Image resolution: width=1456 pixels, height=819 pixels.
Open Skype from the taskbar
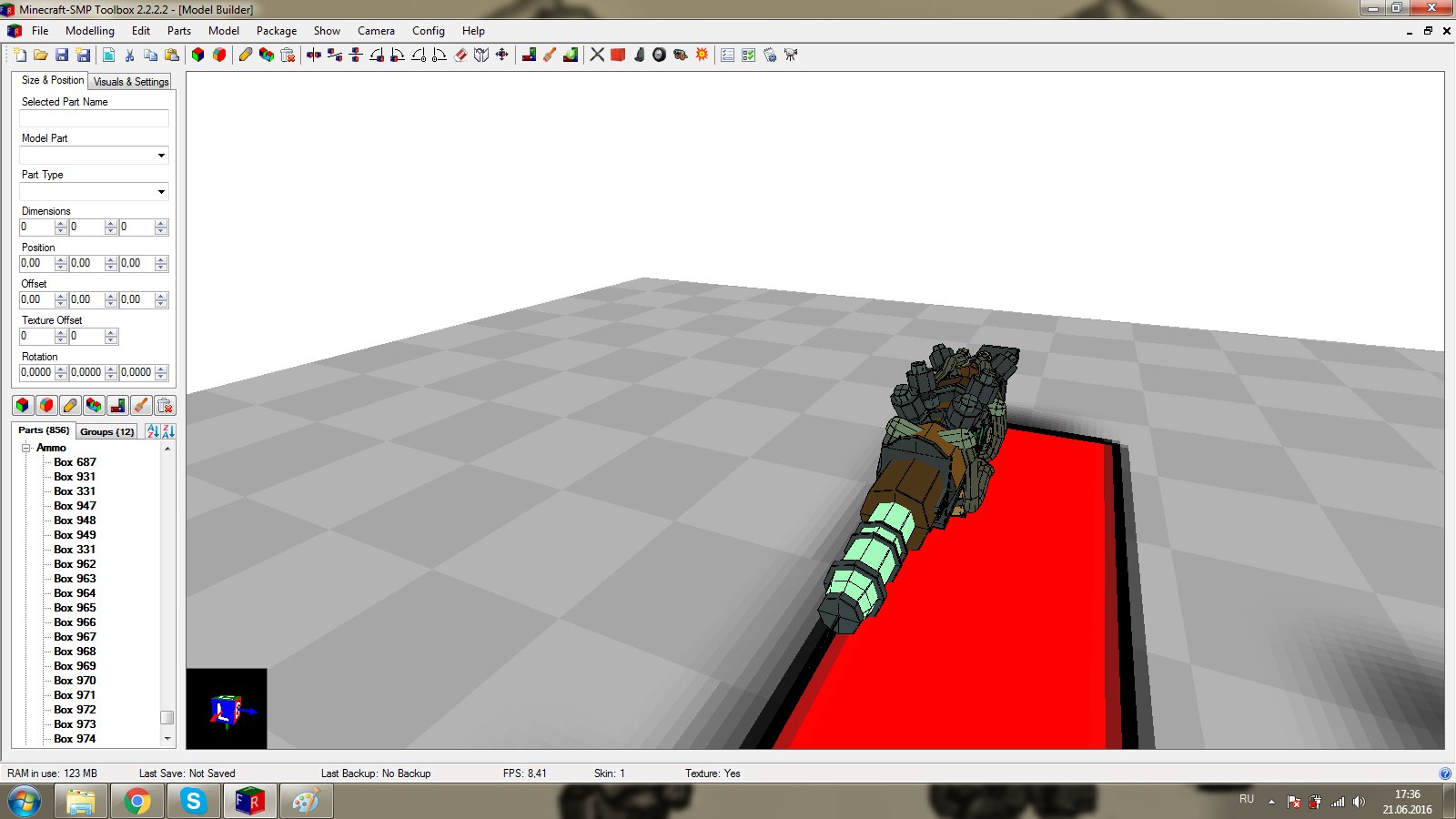[x=193, y=802]
